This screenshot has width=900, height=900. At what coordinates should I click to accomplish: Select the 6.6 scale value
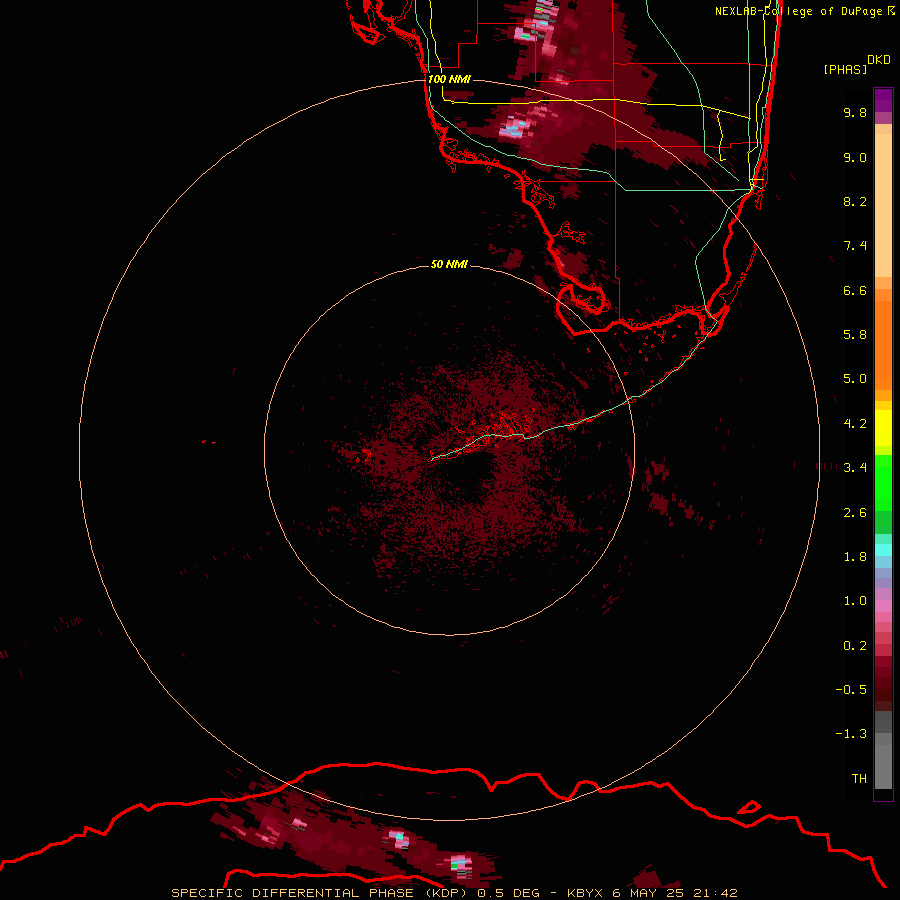tap(855, 290)
